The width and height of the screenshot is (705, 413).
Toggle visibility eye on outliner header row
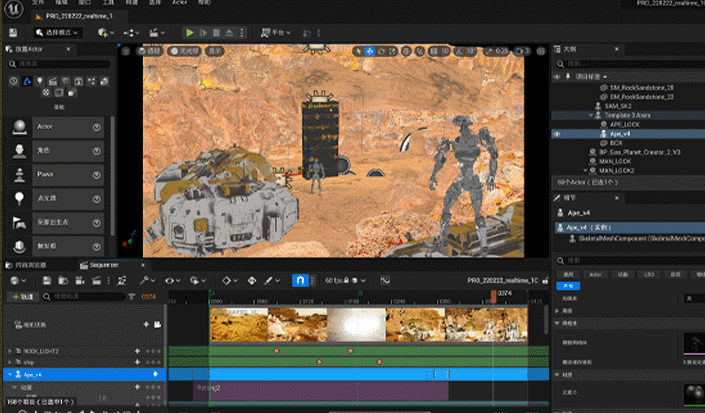558,75
